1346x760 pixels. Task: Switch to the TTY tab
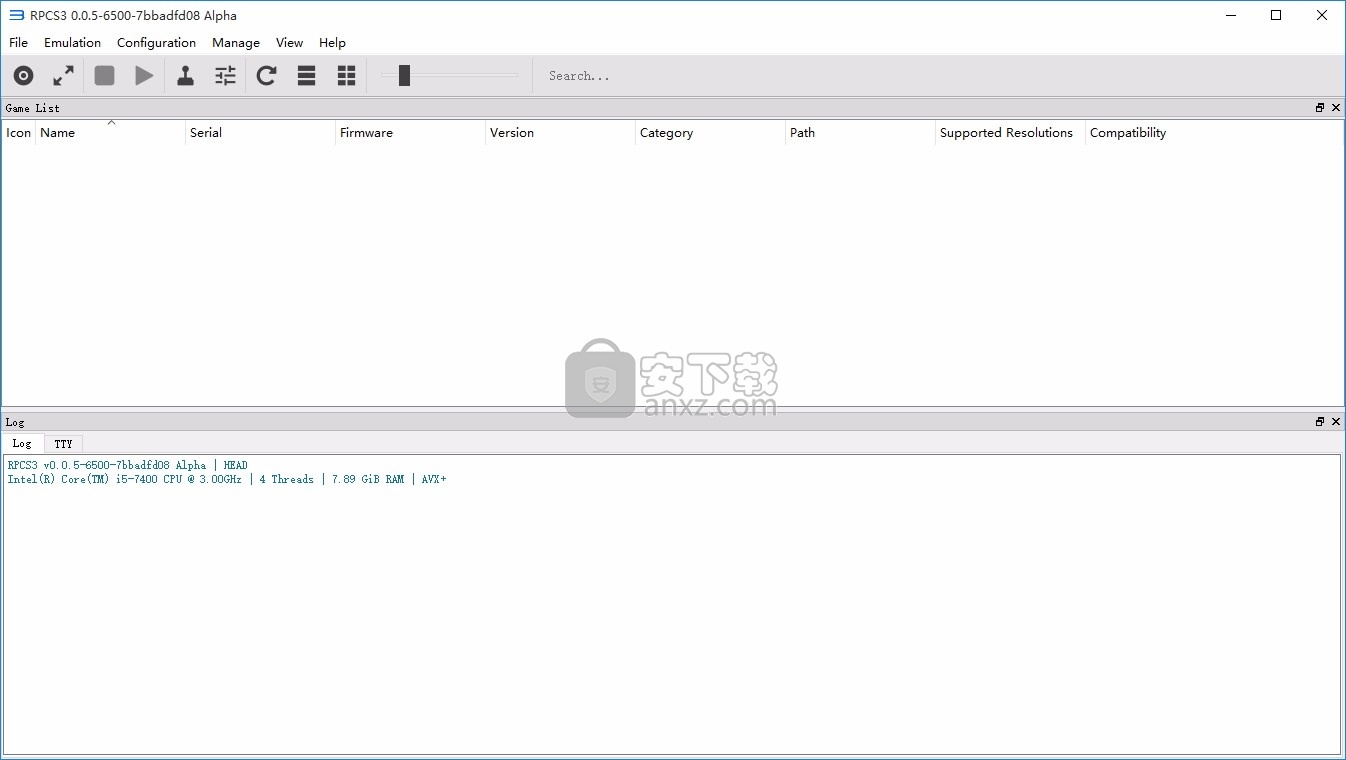63,443
